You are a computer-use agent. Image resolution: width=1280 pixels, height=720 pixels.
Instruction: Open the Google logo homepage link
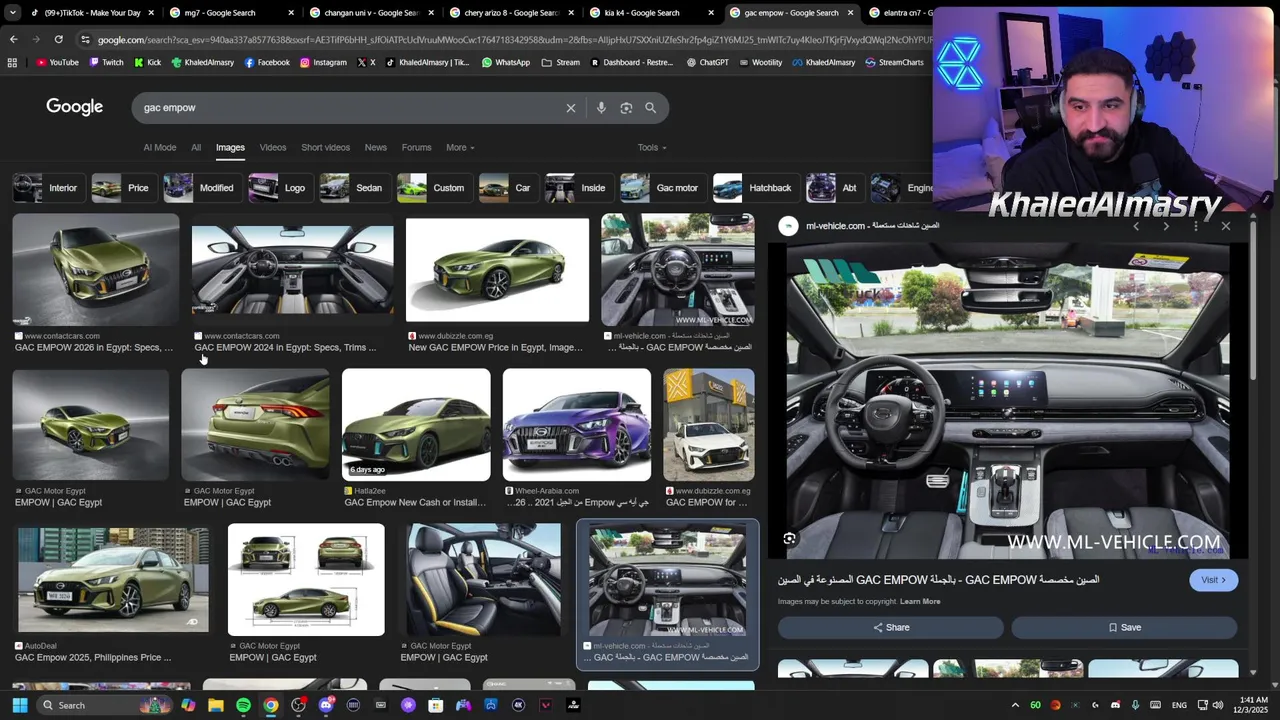pyautogui.click(x=75, y=107)
